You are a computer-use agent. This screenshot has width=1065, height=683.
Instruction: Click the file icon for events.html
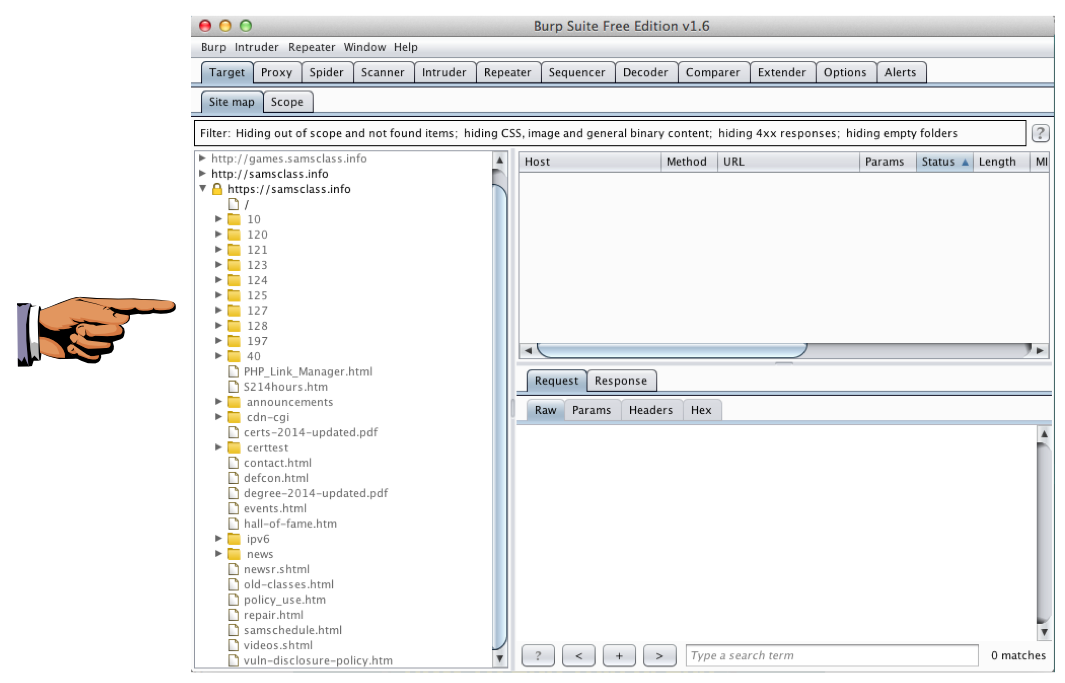[233, 508]
